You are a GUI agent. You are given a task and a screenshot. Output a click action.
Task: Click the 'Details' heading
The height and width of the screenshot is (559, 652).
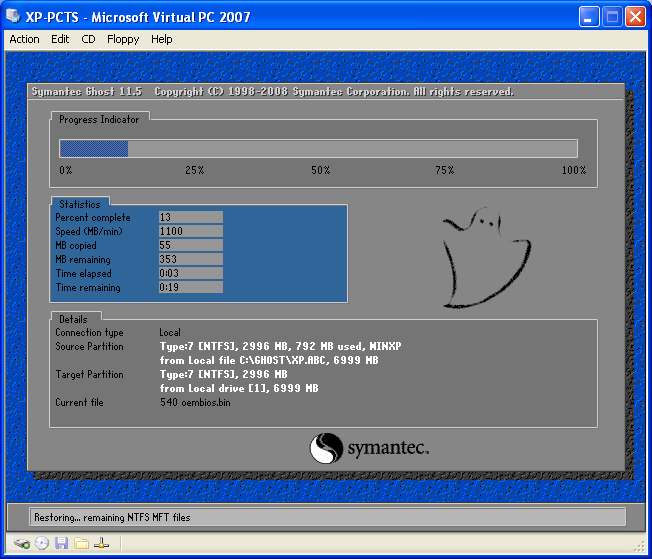point(73,319)
